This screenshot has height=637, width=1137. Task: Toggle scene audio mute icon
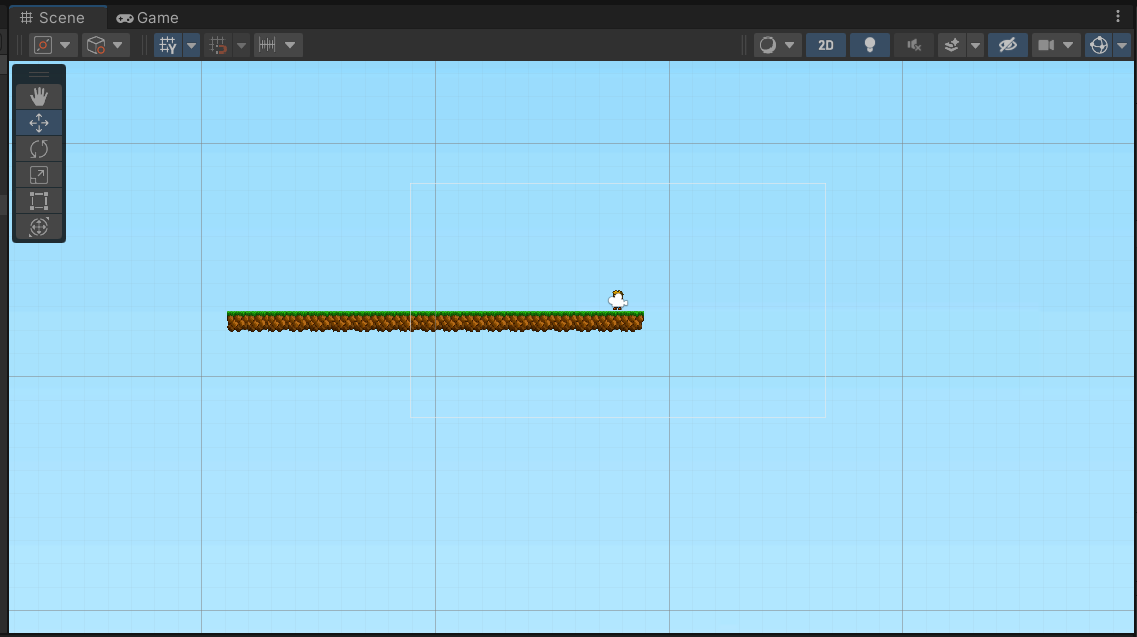pyautogui.click(x=914, y=45)
